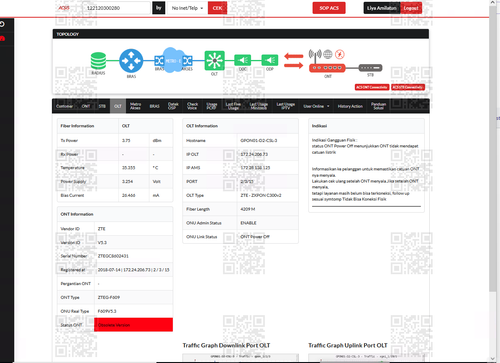Click the ODP splitter icon
The height and width of the screenshot is (363, 500).
(x=270, y=60)
